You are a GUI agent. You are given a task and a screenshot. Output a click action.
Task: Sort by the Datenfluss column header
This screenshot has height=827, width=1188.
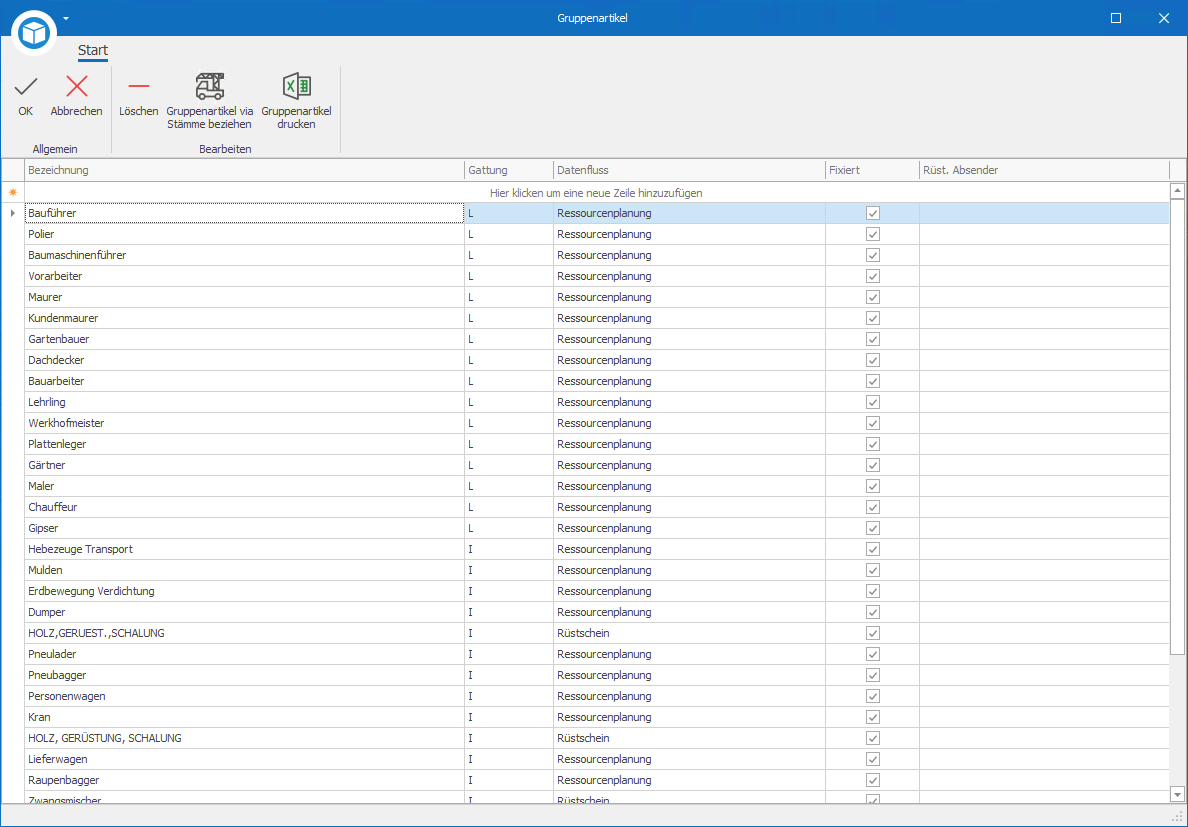[x=689, y=170]
